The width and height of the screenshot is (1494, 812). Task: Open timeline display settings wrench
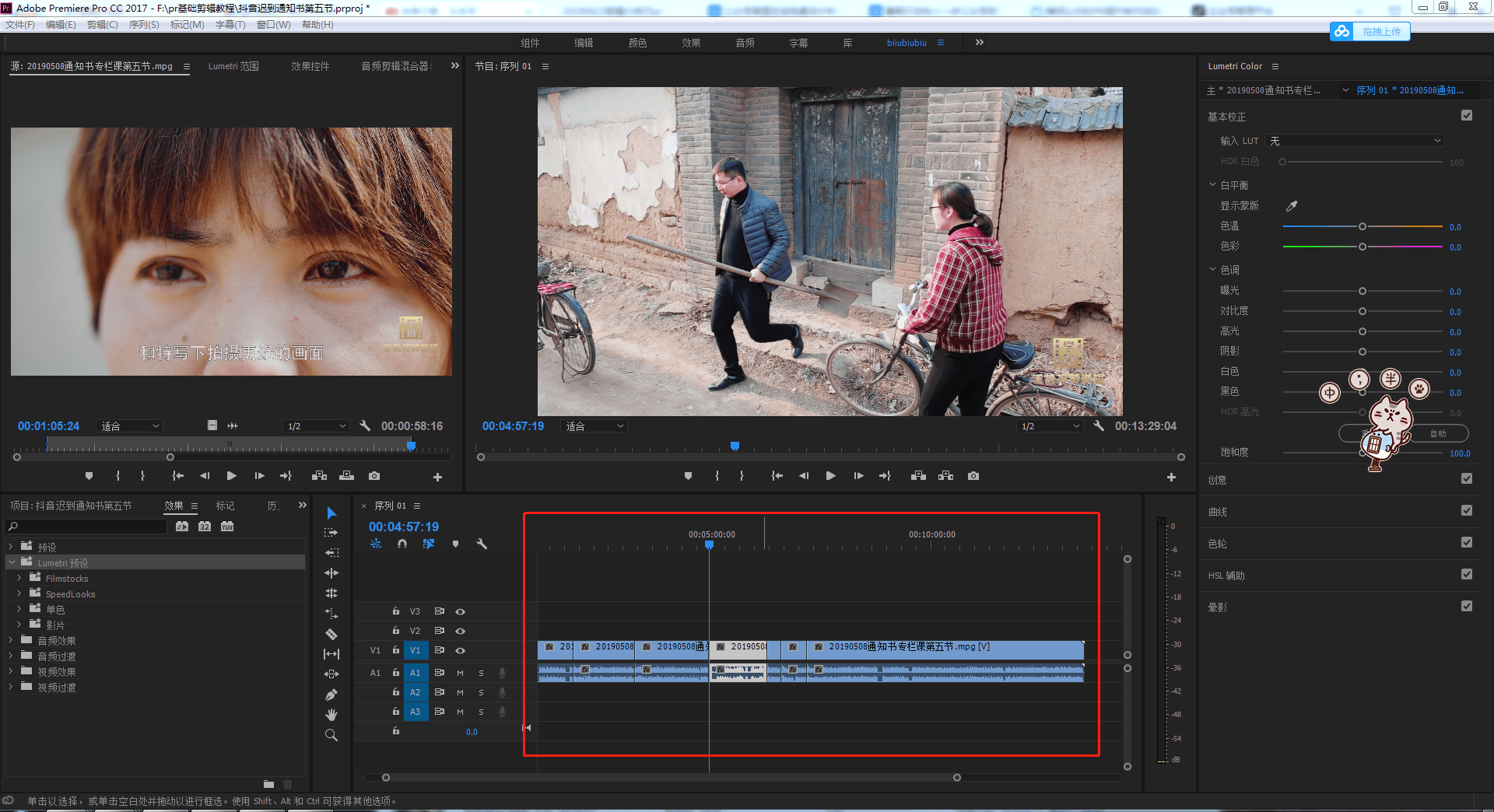click(x=482, y=544)
